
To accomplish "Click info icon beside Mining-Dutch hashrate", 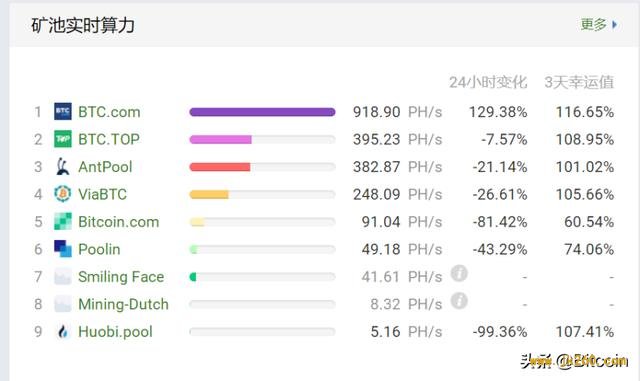I will coord(459,301).
